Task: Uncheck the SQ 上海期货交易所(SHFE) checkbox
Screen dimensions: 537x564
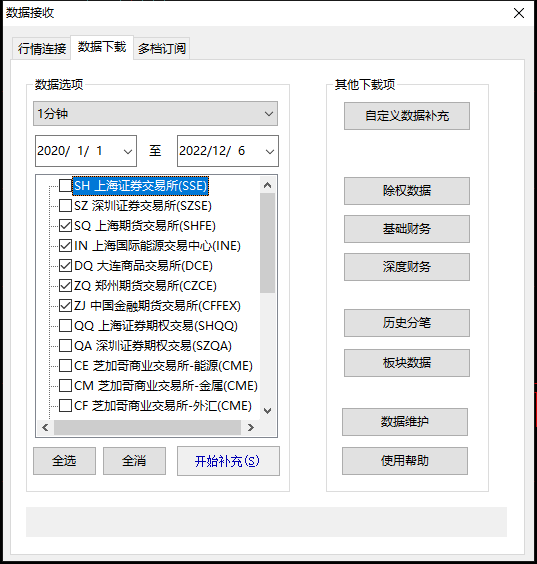Action: [65, 226]
